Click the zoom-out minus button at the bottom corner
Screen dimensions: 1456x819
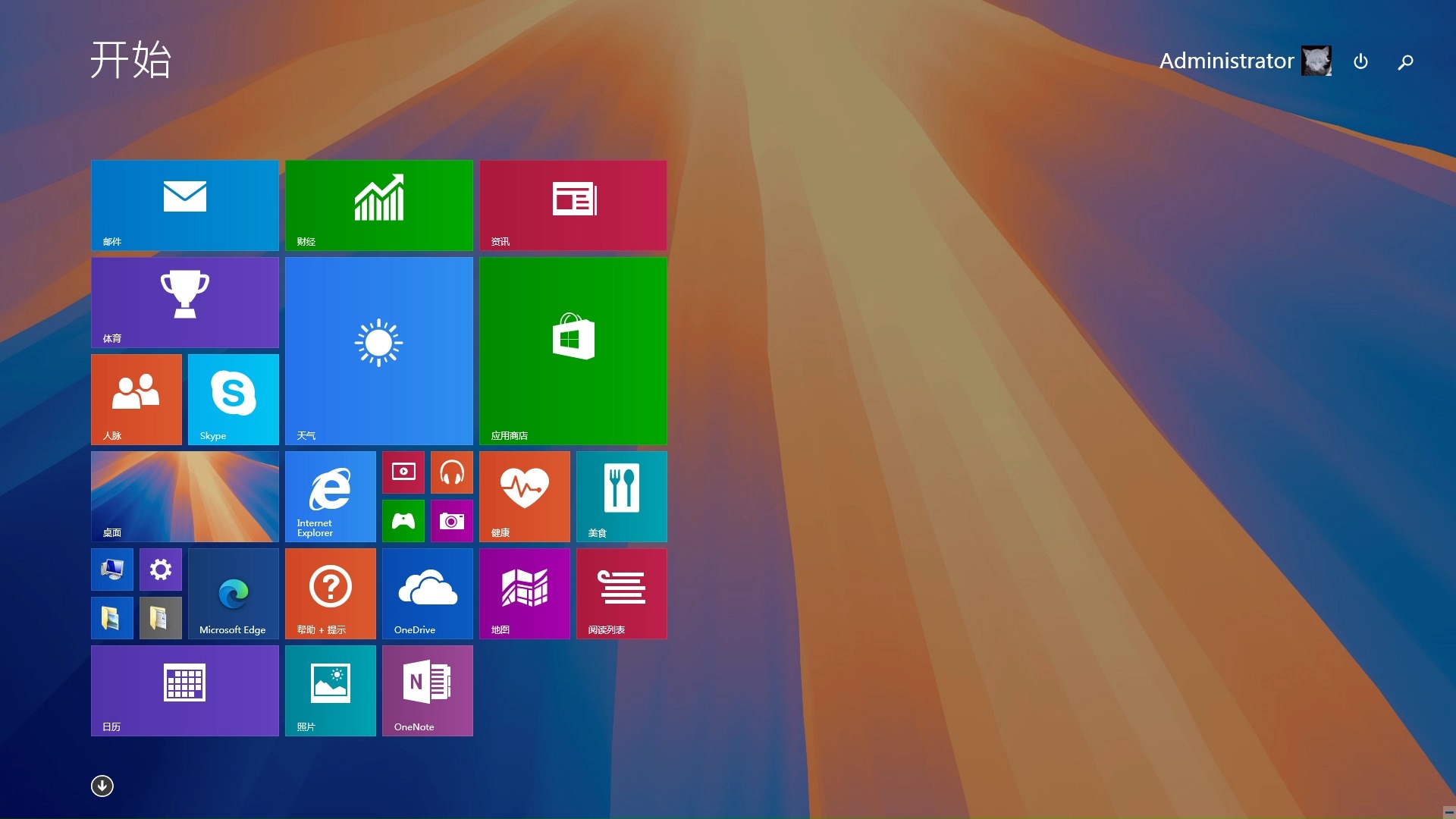click(1449, 812)
